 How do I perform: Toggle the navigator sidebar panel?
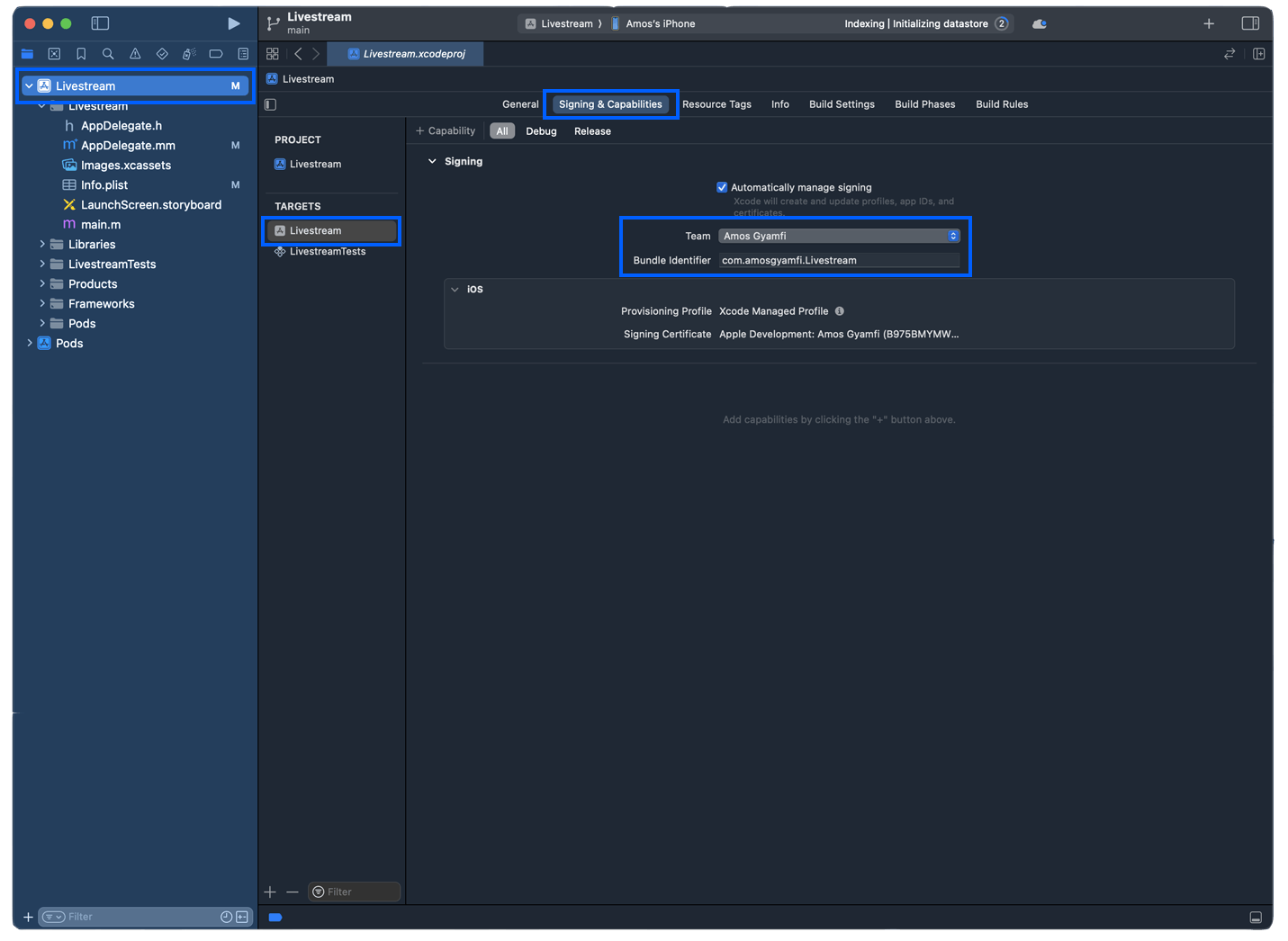coord(100,23)
